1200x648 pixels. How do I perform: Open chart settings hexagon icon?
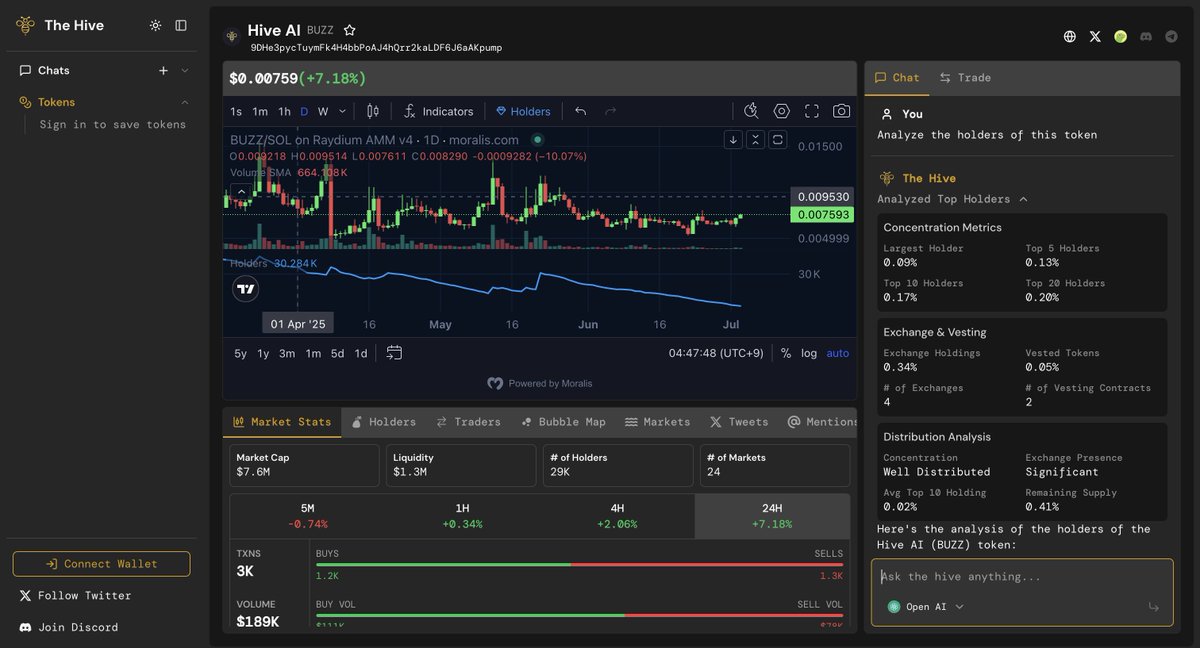tap(782, 111)
